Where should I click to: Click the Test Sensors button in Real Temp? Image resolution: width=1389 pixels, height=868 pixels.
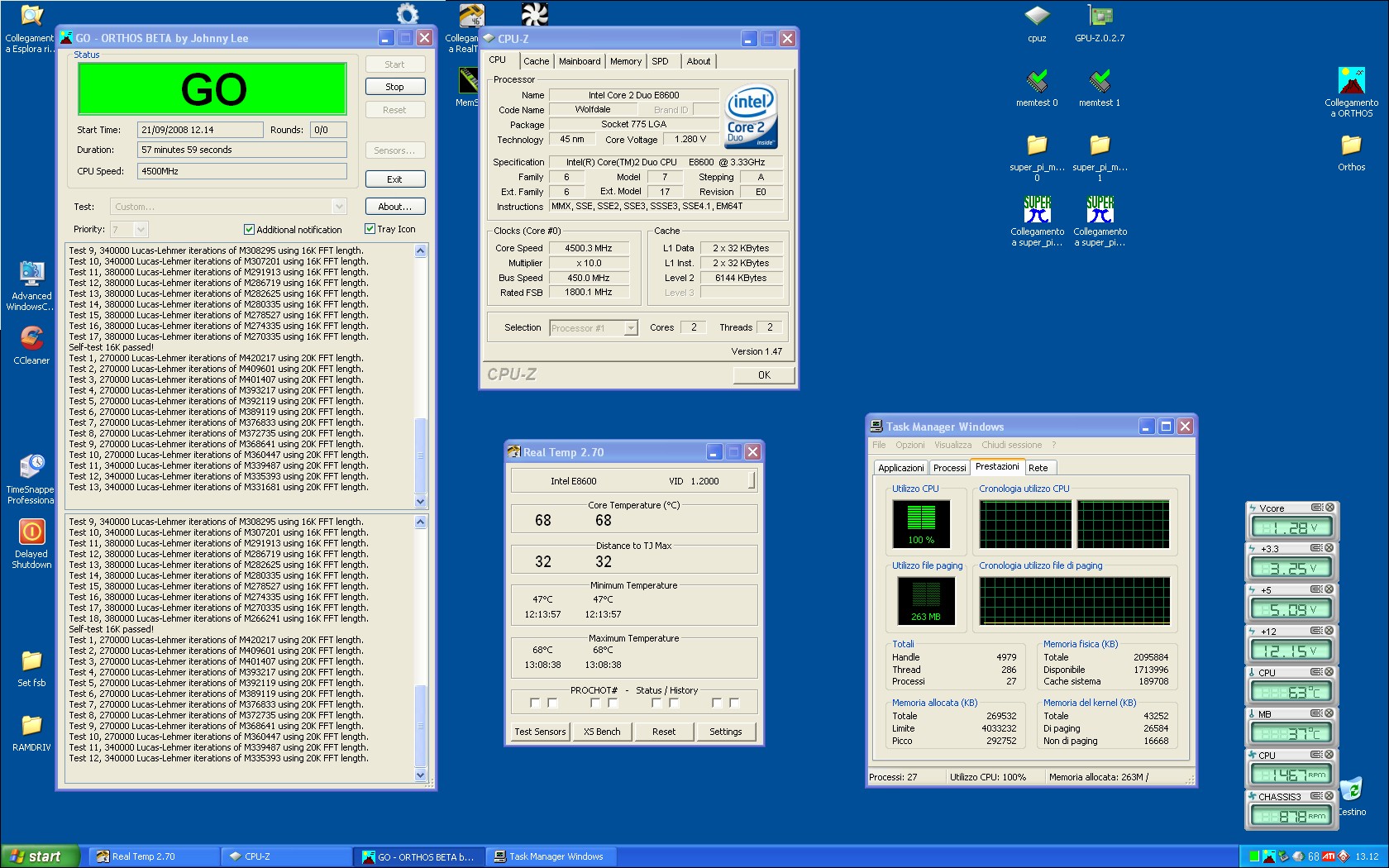[x=540, y=732]
